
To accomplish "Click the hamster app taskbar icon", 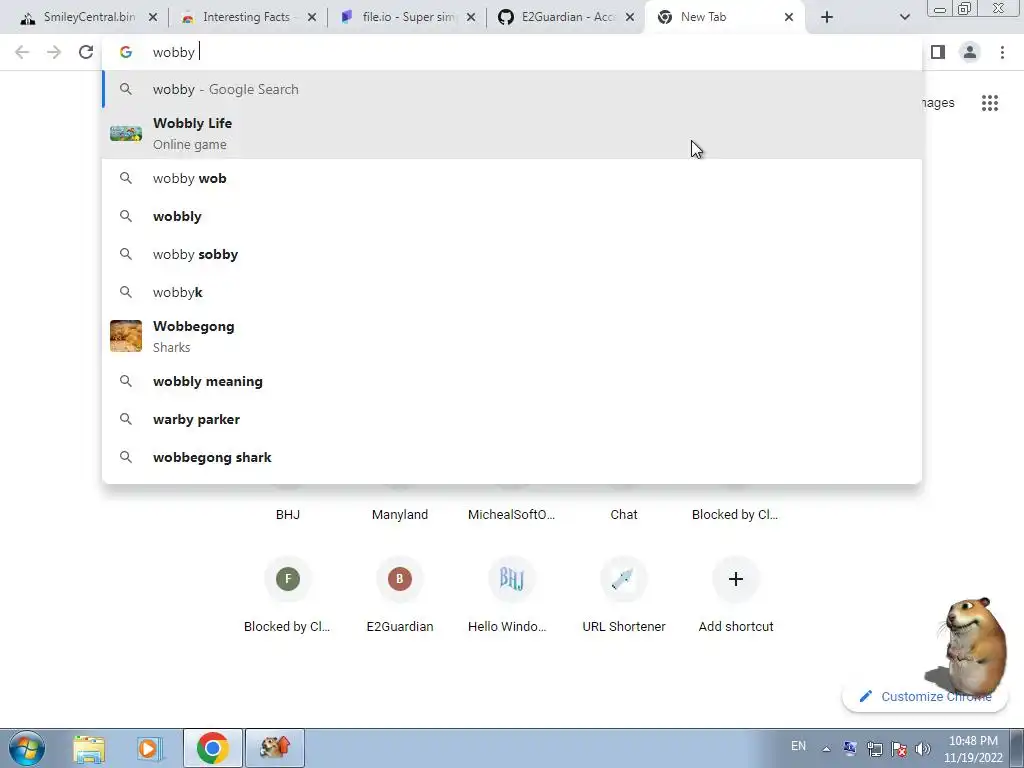I will pyautogui.click(x=275, y=748).
